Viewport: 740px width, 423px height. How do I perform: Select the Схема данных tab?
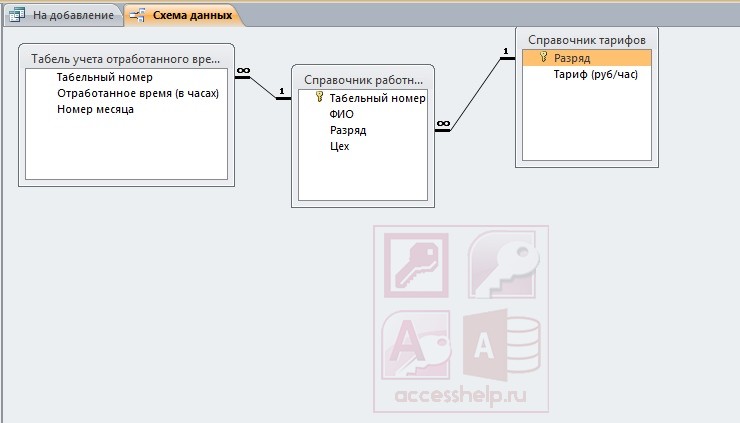(184, 15)
